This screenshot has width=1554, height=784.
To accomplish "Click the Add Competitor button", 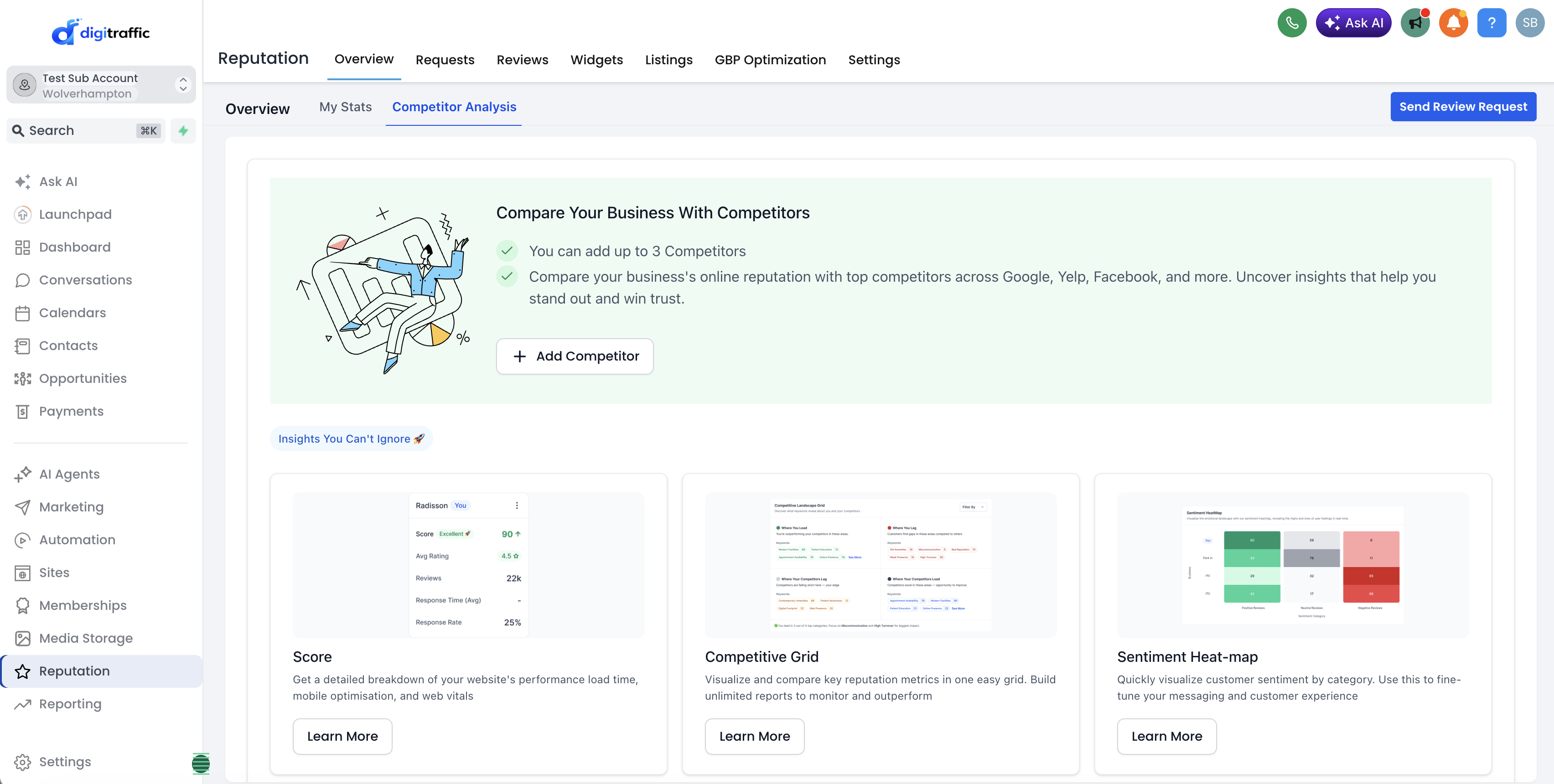I will click(574, 356).
